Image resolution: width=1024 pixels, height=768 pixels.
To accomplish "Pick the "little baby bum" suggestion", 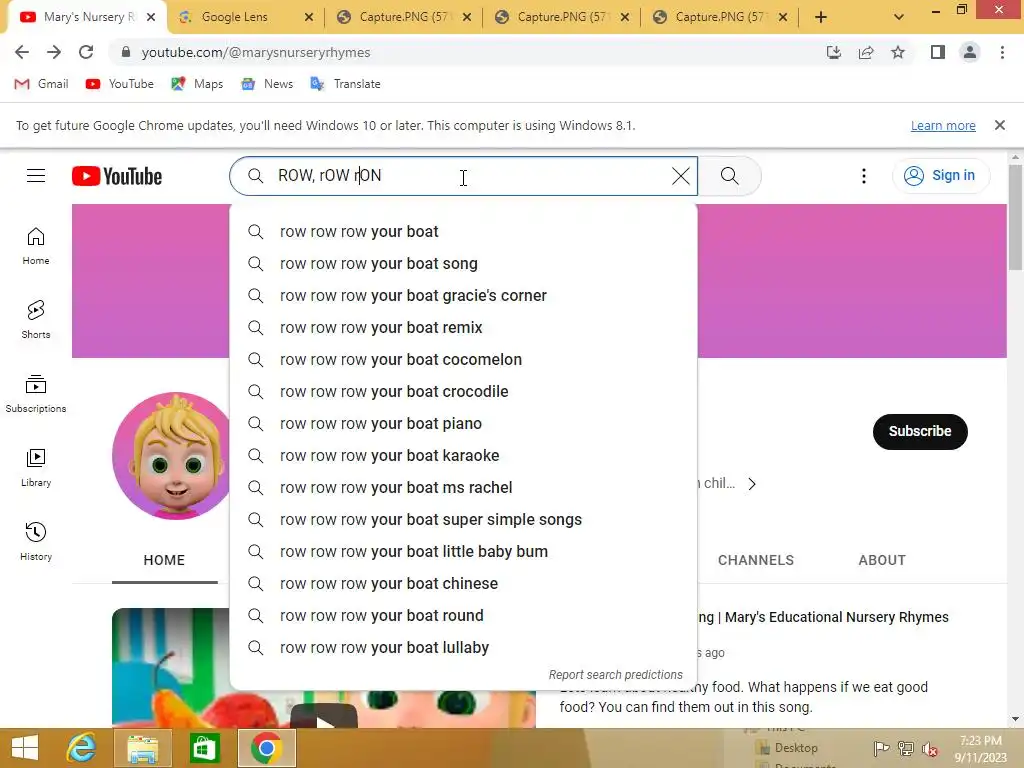I will [463, 552].
